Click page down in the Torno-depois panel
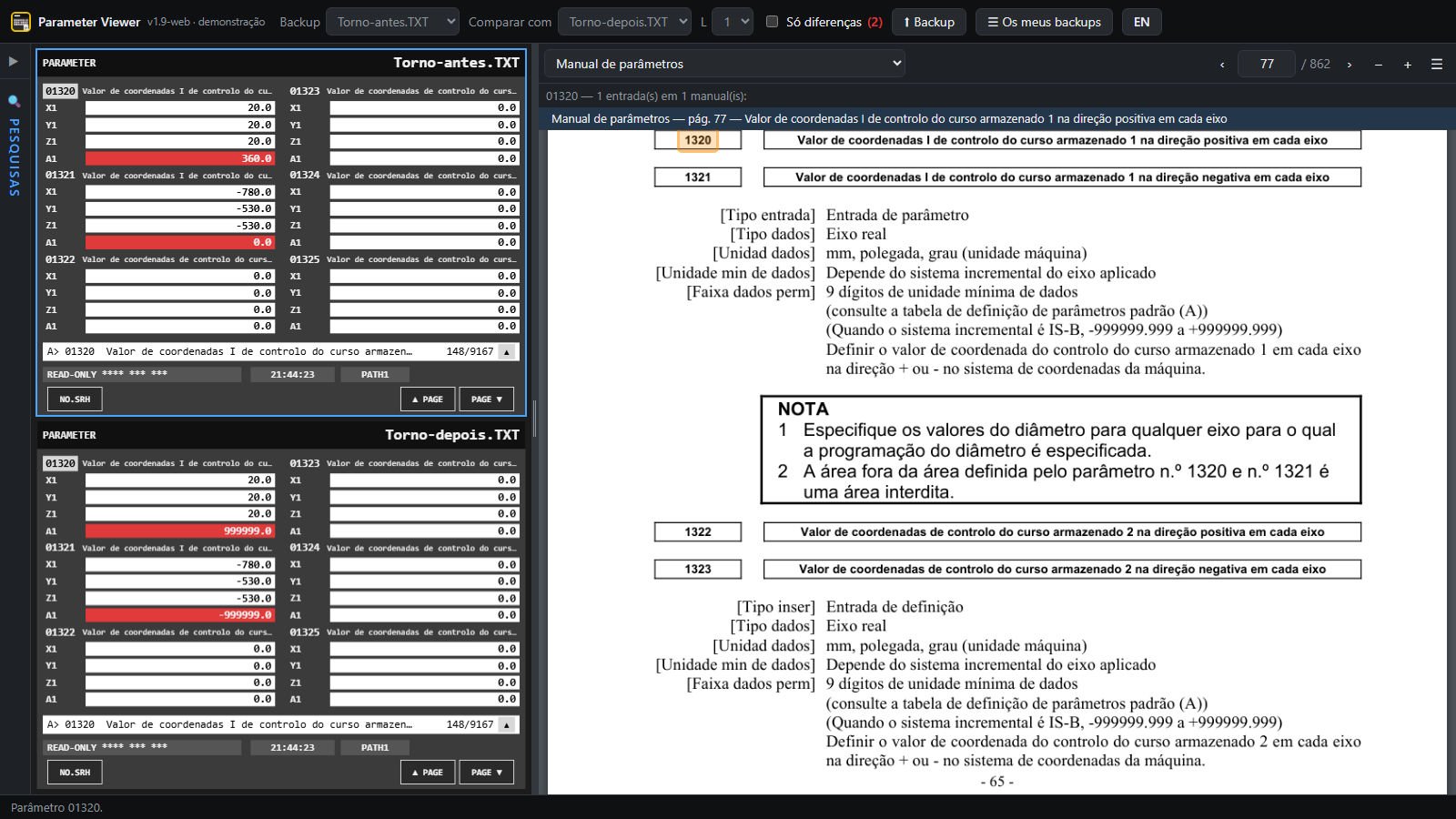1456x819 pixels. [487, 773]
